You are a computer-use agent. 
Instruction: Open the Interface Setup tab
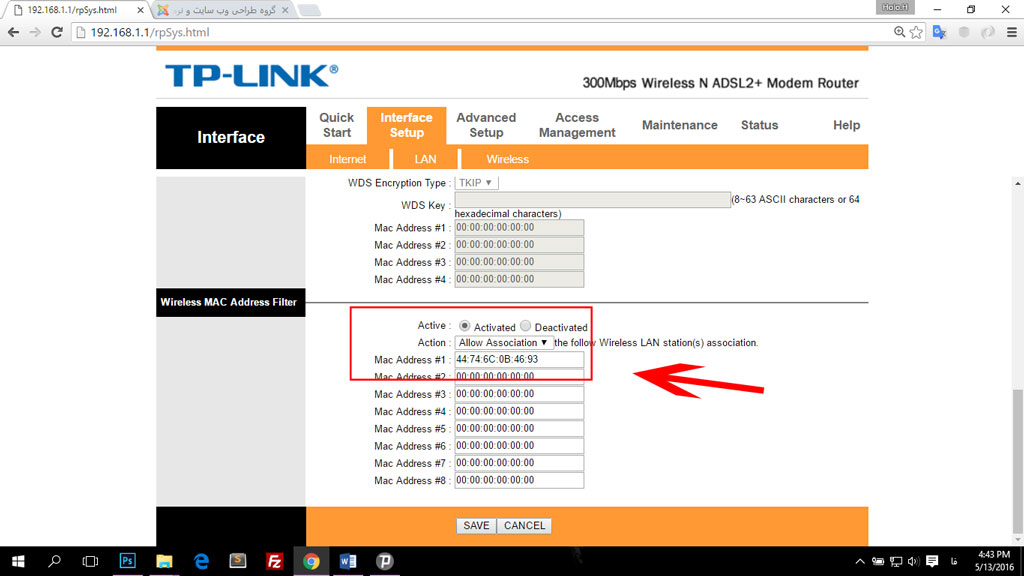(406, 125)
